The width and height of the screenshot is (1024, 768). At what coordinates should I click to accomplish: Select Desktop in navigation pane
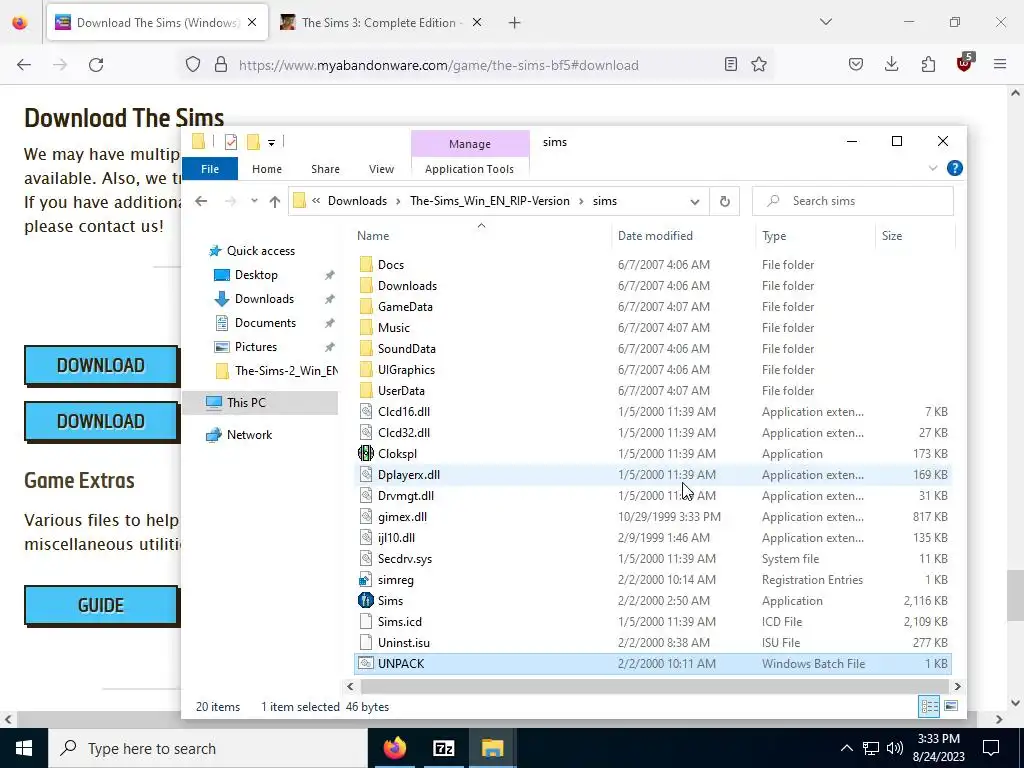click(x=256, y=275)
